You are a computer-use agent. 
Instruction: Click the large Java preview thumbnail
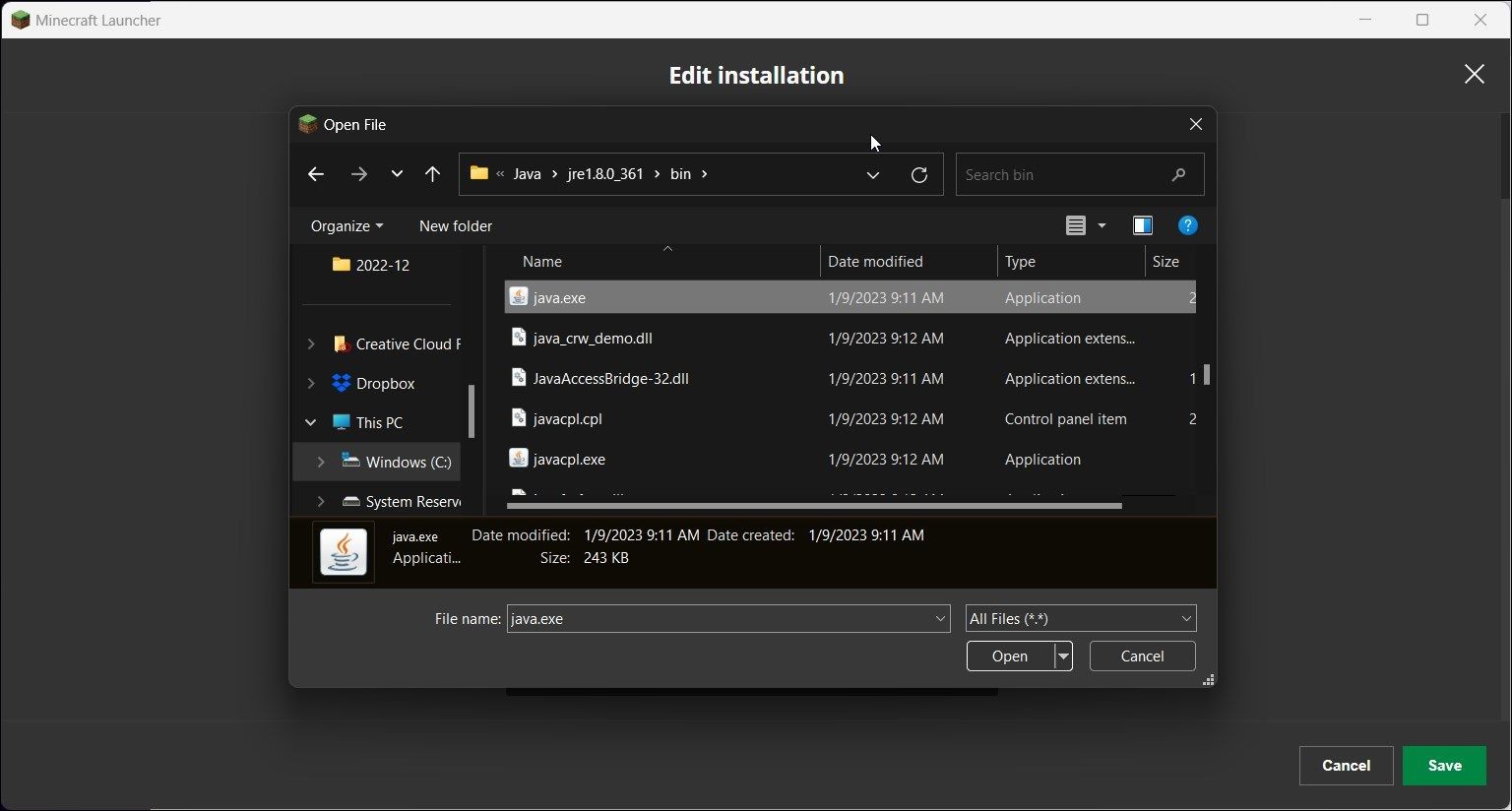click(x=344, y=551)
